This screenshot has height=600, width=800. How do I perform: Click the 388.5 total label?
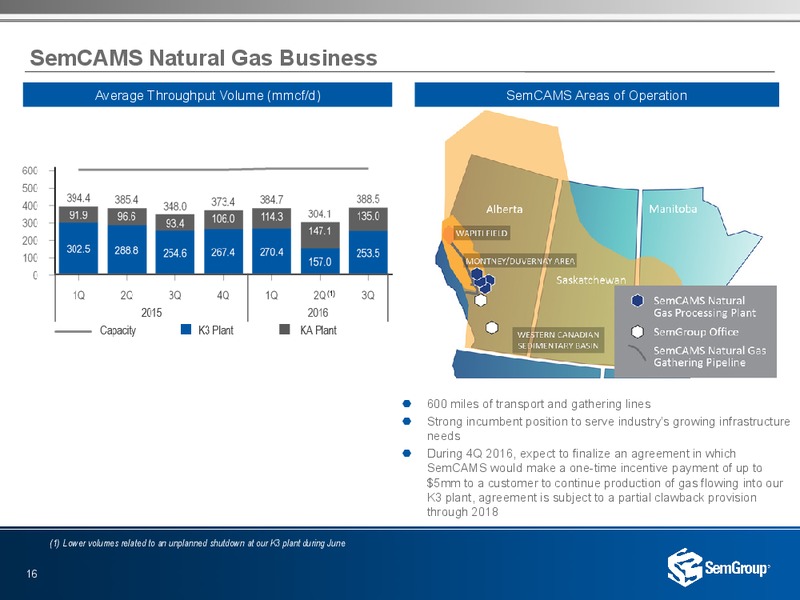pos(368,199)
